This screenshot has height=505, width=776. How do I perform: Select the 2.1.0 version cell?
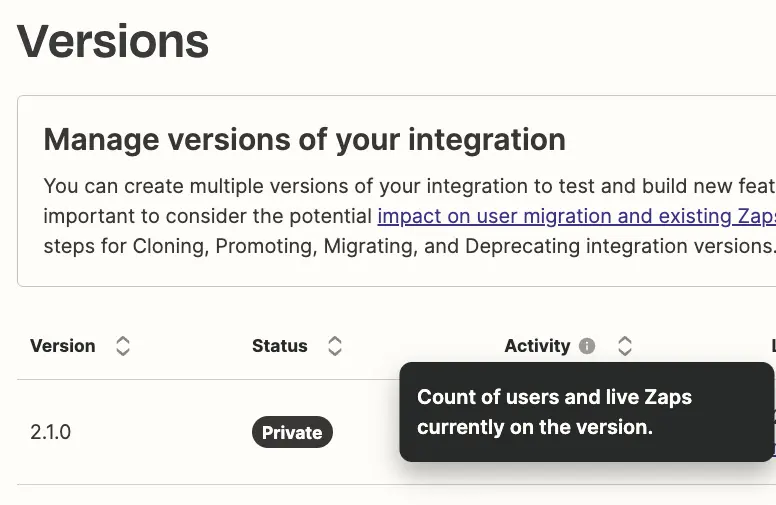[x=50, y=432]
